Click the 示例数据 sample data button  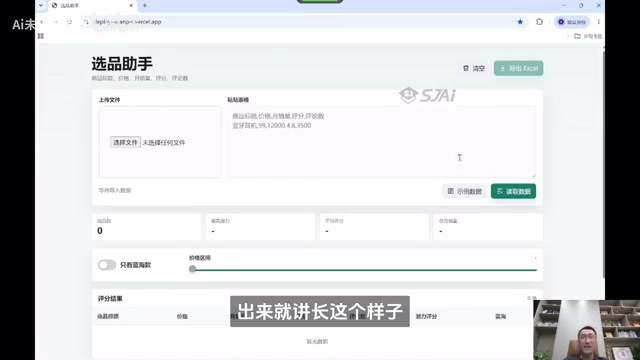coord(464,191)
